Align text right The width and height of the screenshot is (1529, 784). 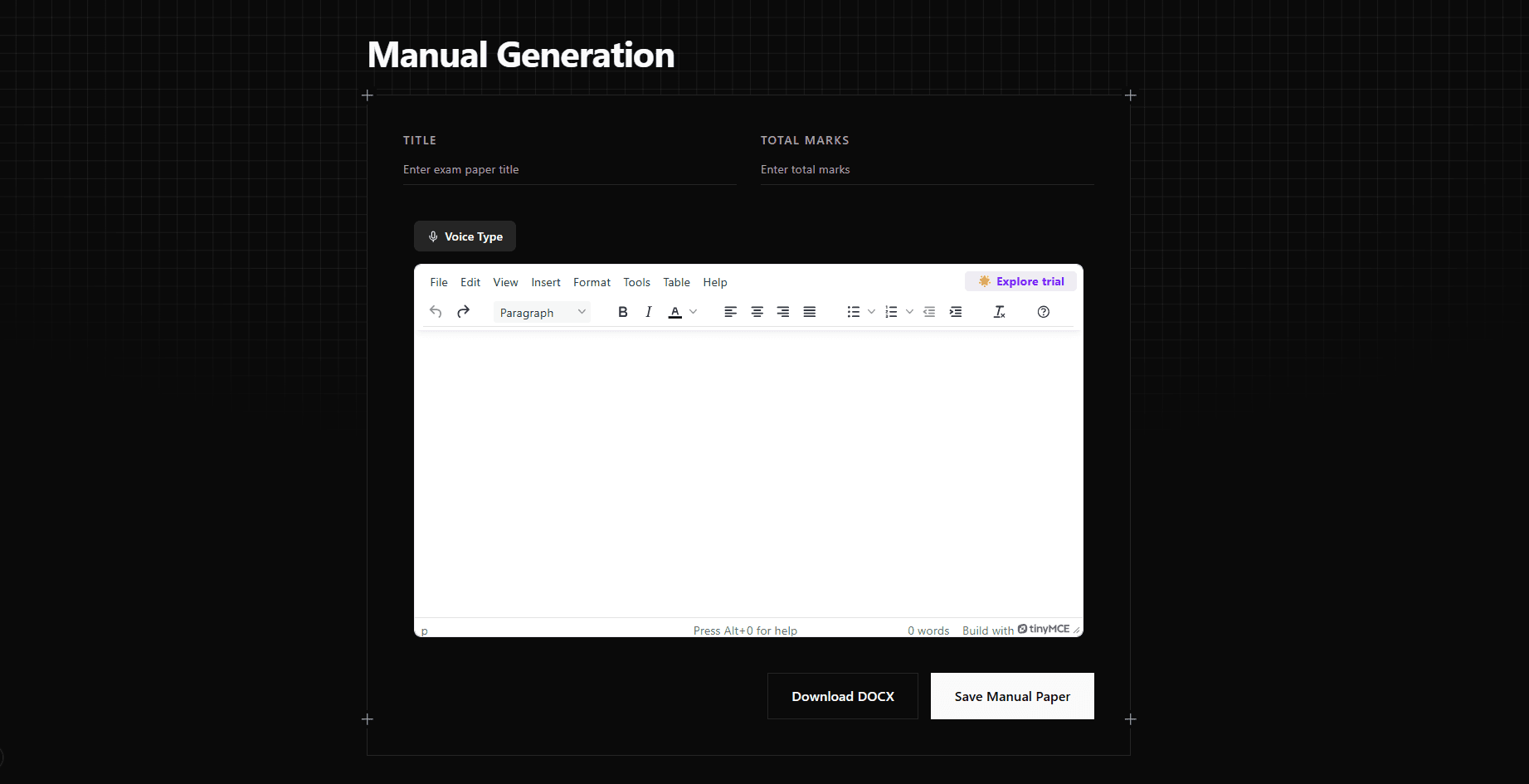tap(783, 312)
